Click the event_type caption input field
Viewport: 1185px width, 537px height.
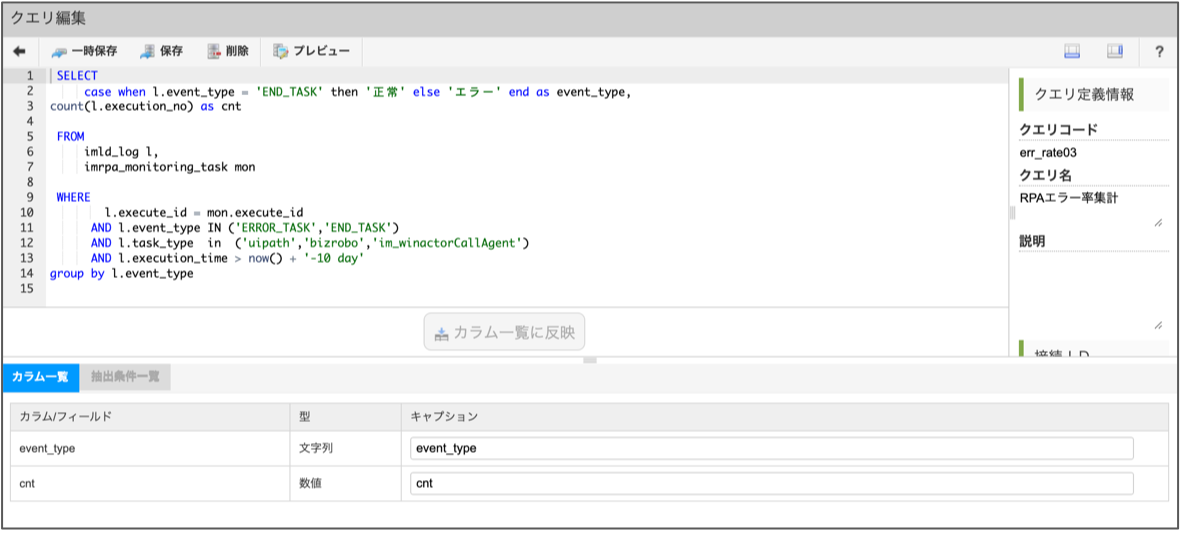(771, 448)
